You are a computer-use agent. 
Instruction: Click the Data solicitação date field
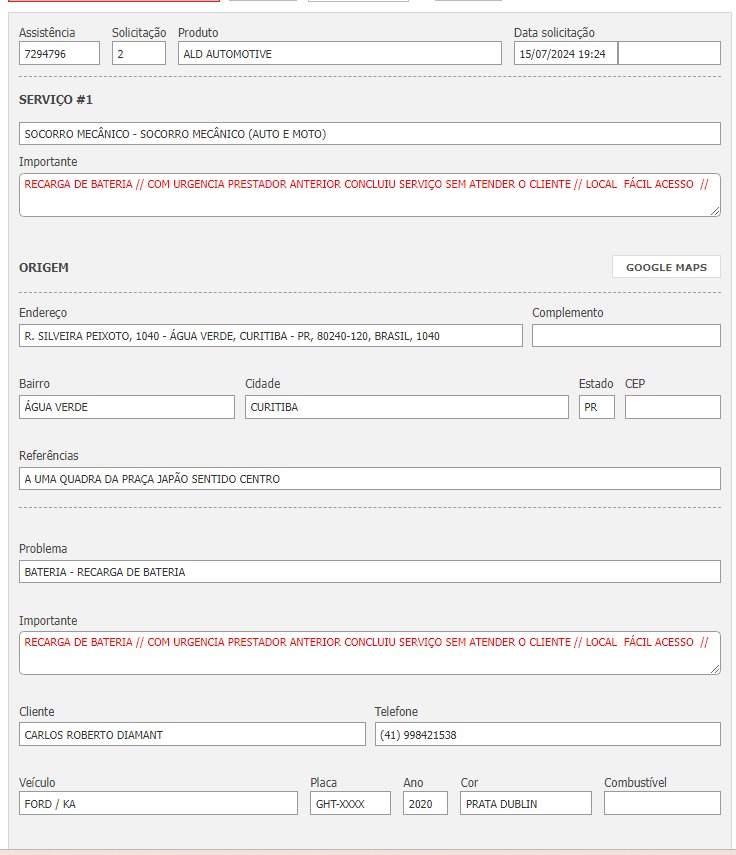566,54
